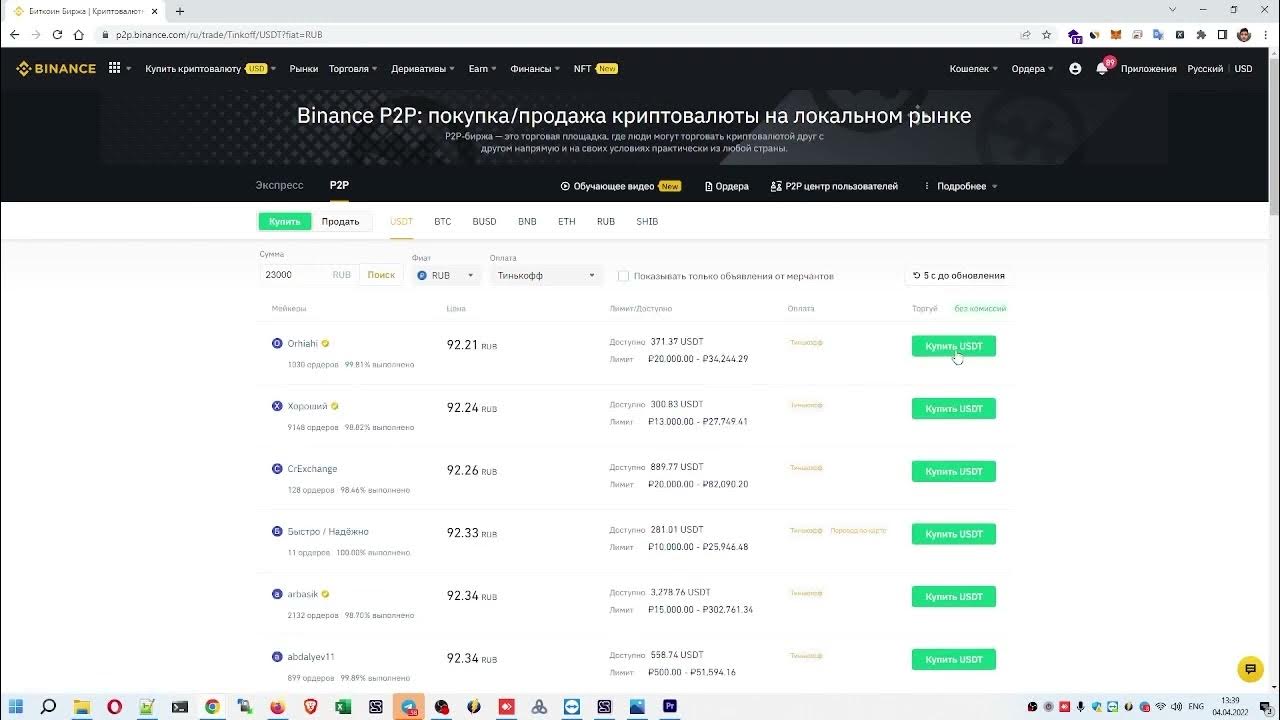The width and height of the screenshot is (1280, 720).
Task: Go back in browser history
Action: click(14, 34)
